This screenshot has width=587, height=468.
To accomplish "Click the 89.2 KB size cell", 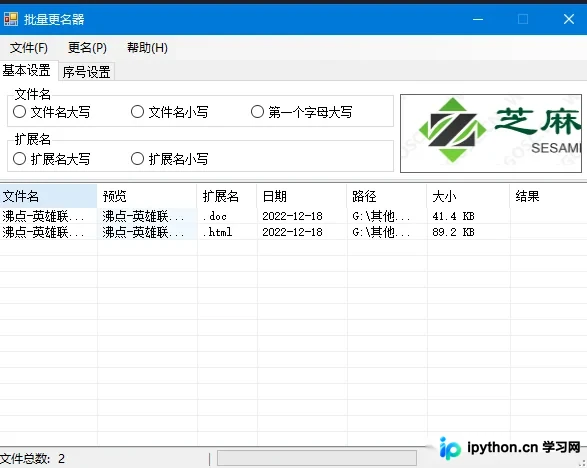I will pyautogui.click(x=453, y=232).
